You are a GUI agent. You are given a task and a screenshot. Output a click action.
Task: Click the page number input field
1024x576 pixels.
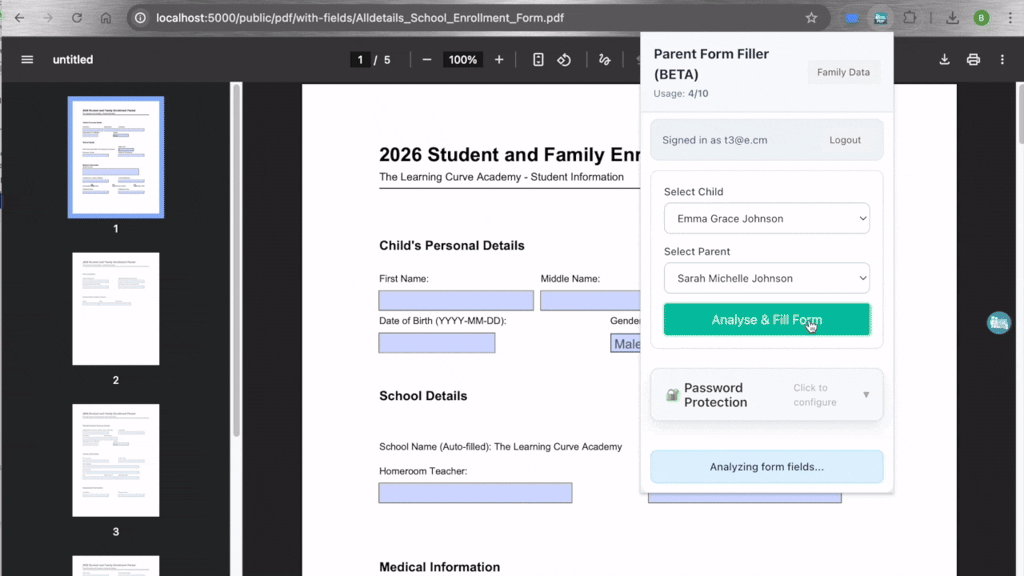360,59
